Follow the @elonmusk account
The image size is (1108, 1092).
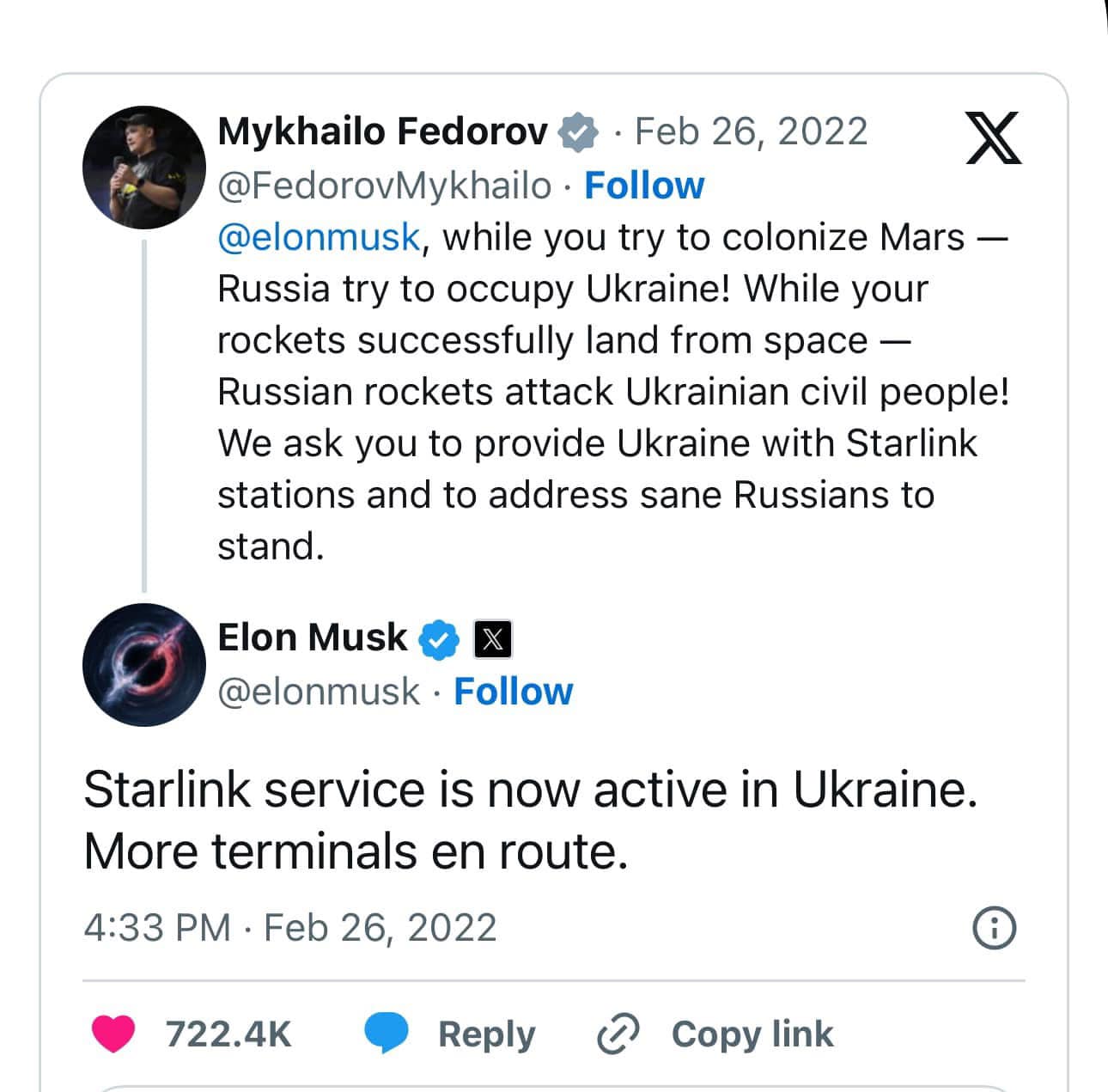pos(513,692)
